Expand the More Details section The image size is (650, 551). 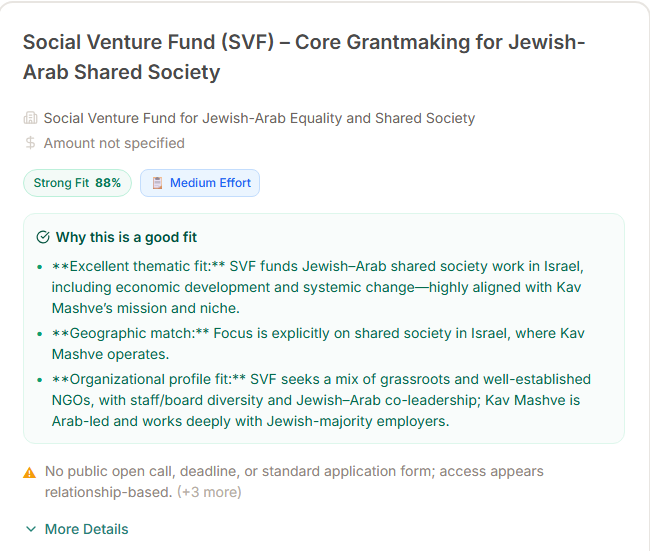86,529
